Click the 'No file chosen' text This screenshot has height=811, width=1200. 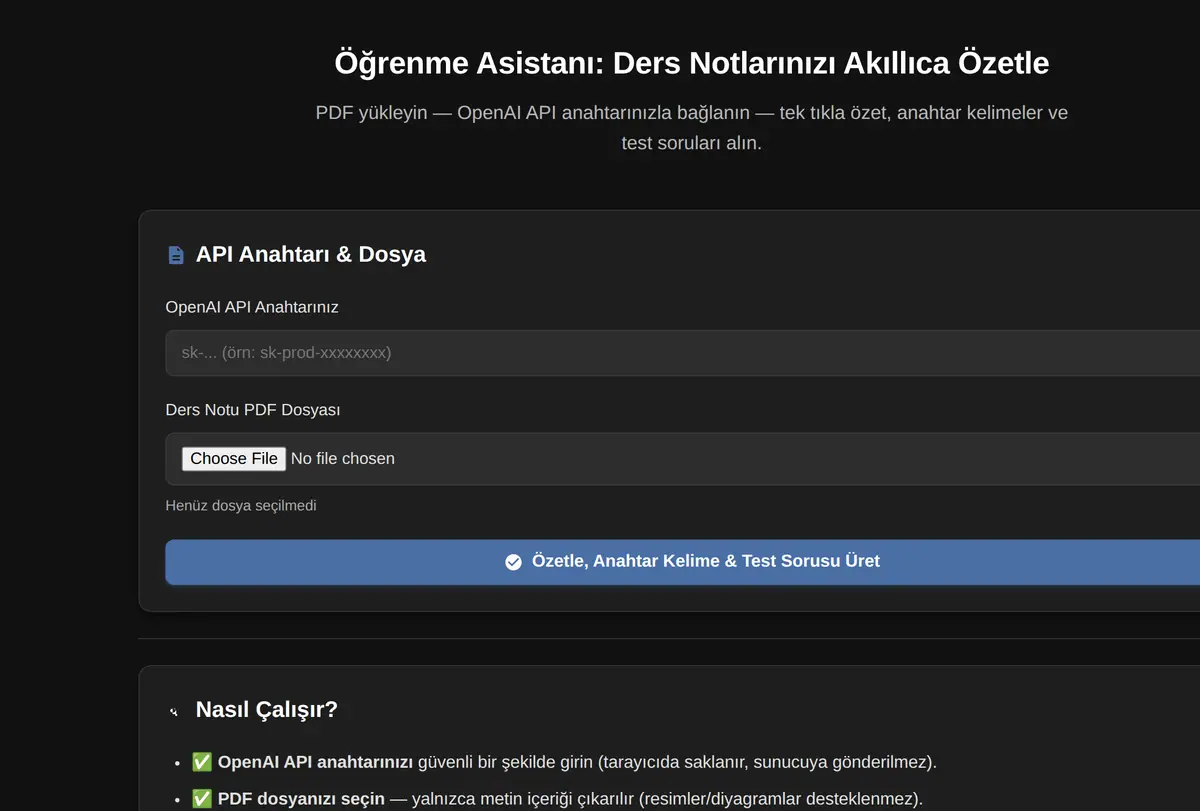tap(343, 458)
